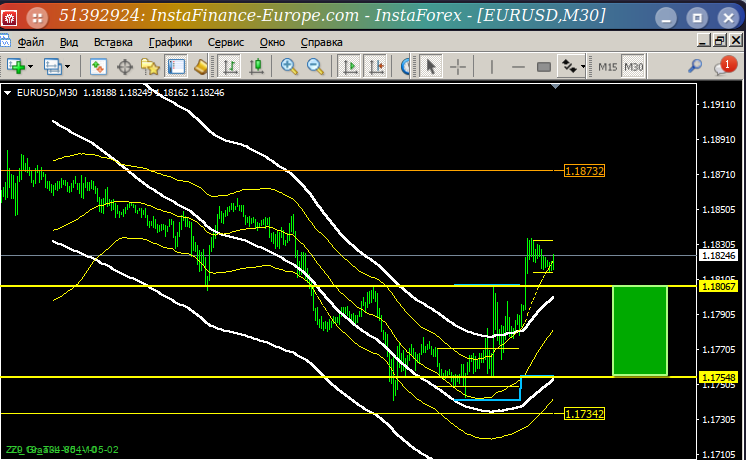Close the inner chart window
Image resolution: width=746 pixels, height=460 pixels.
coord(736,41)
